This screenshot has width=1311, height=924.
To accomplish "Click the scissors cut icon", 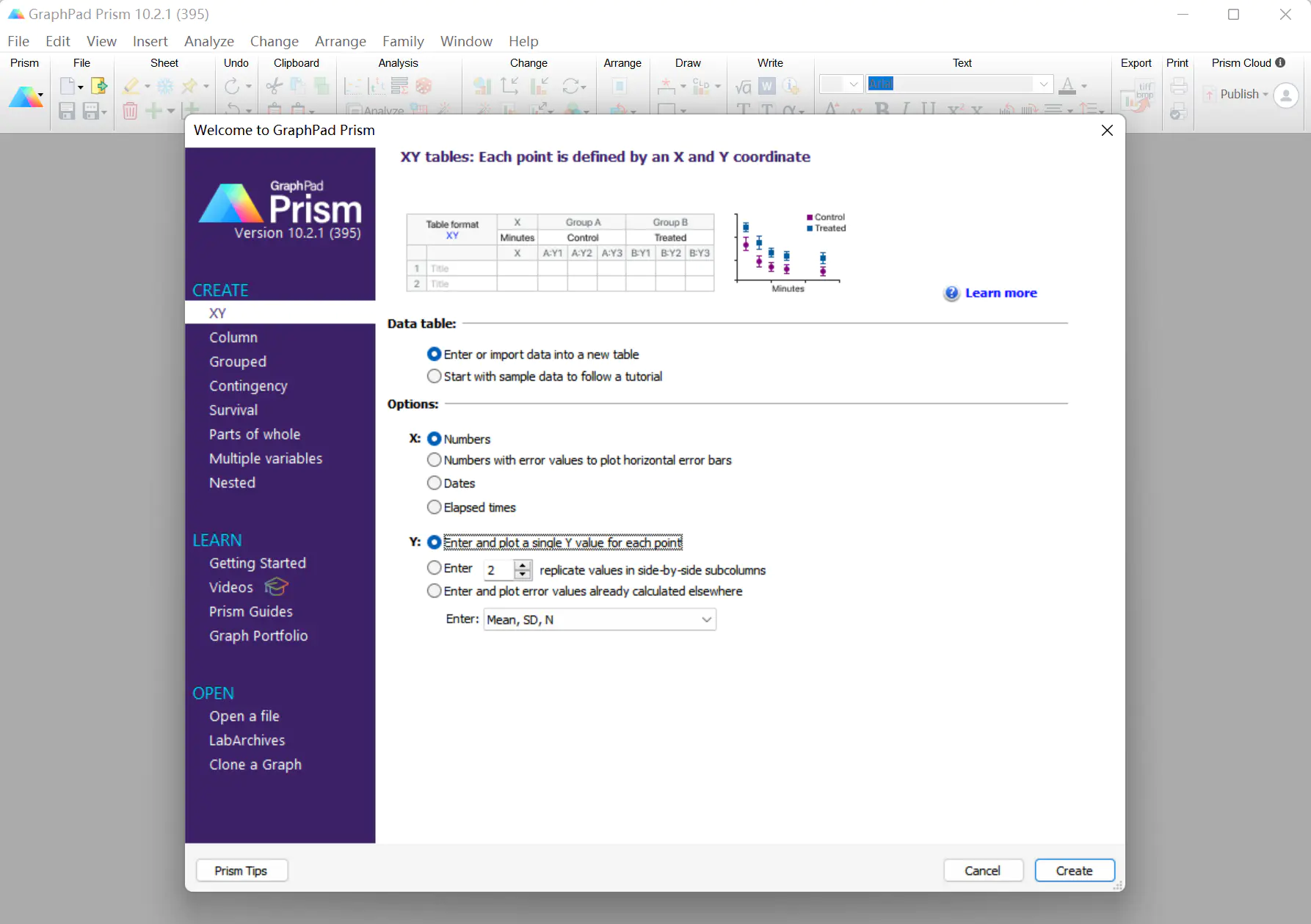I will (275, 86).
